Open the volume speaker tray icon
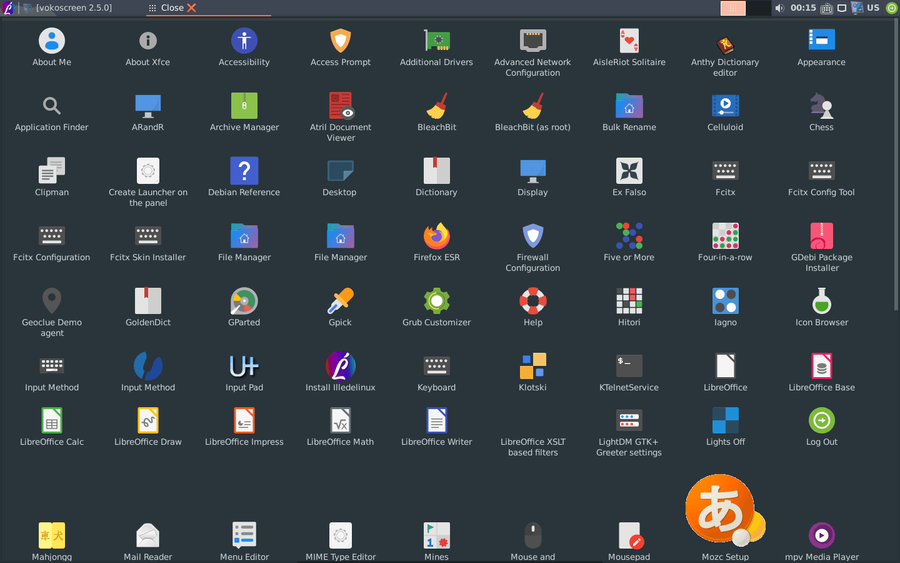The width and height of the screenshot is (900, 563). tap(779, 8)
